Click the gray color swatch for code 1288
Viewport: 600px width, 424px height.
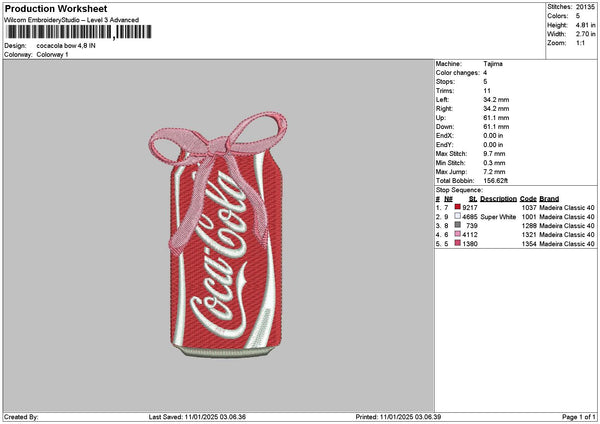click(457, 225)
